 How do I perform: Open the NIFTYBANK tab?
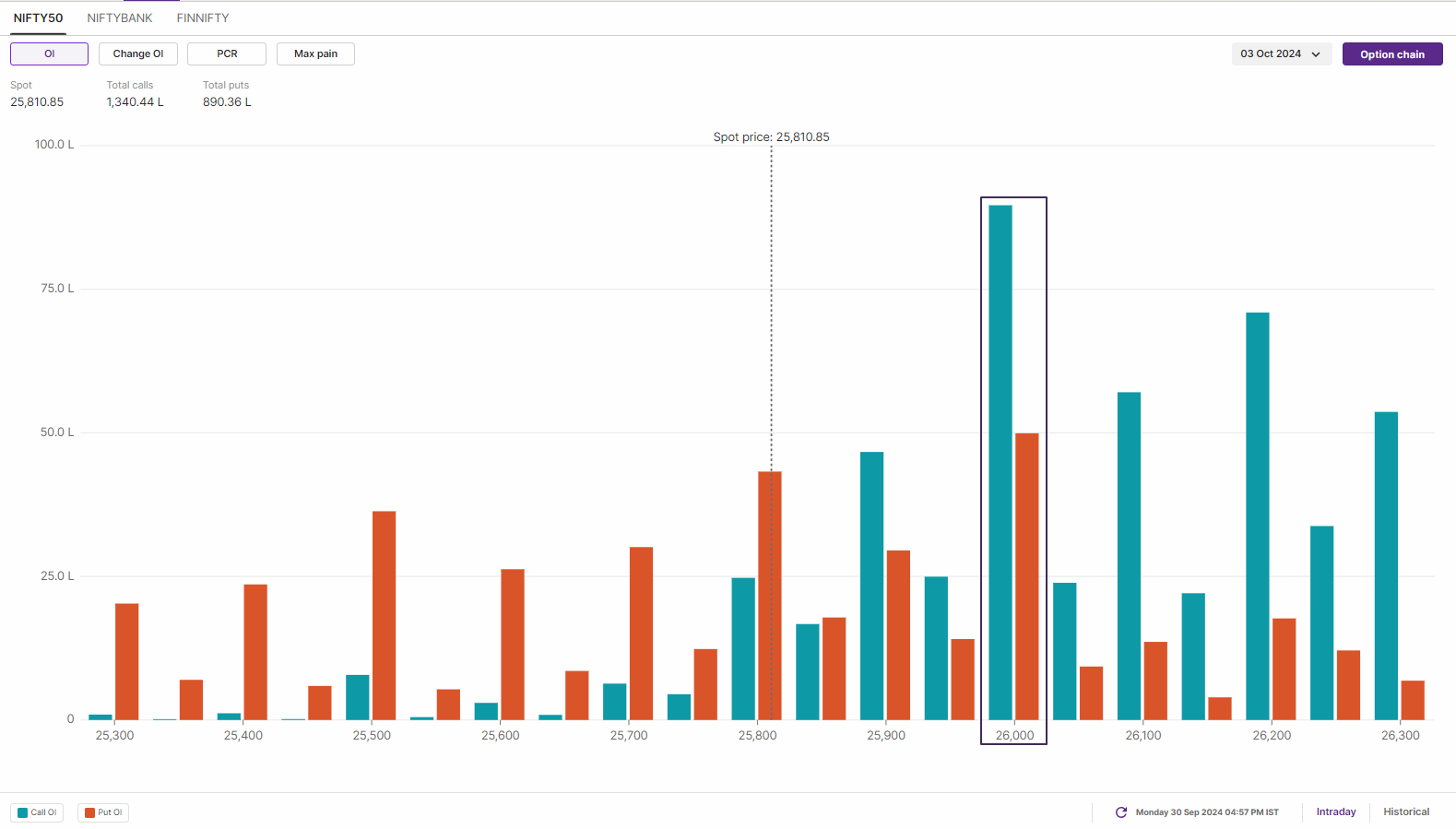click(x=120, y=18)
